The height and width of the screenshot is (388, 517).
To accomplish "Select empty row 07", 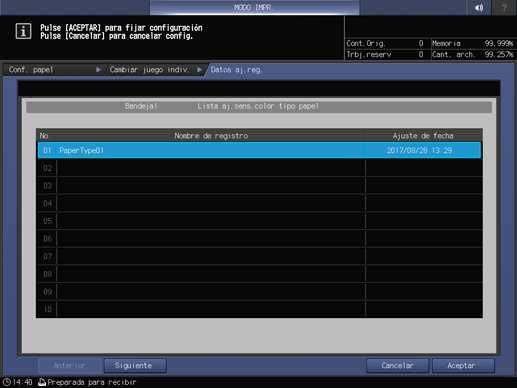I will point(259,256).
